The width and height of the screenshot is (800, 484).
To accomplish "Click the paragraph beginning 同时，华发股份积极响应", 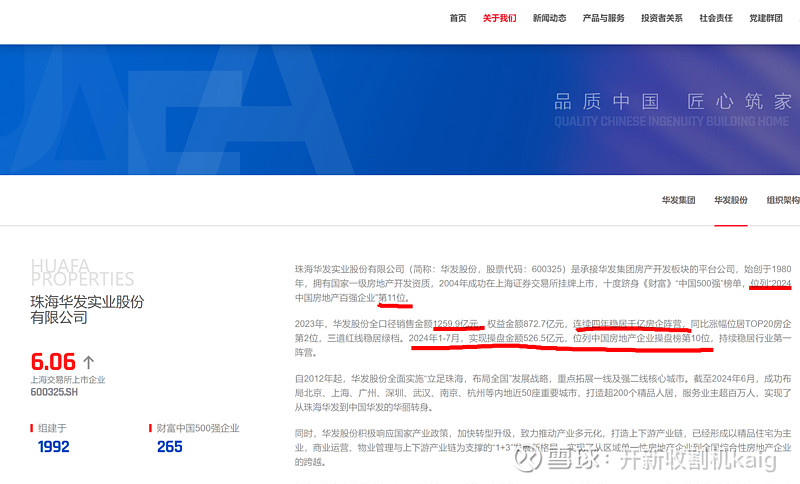I will pyautogui.click(x=543, y=447).
